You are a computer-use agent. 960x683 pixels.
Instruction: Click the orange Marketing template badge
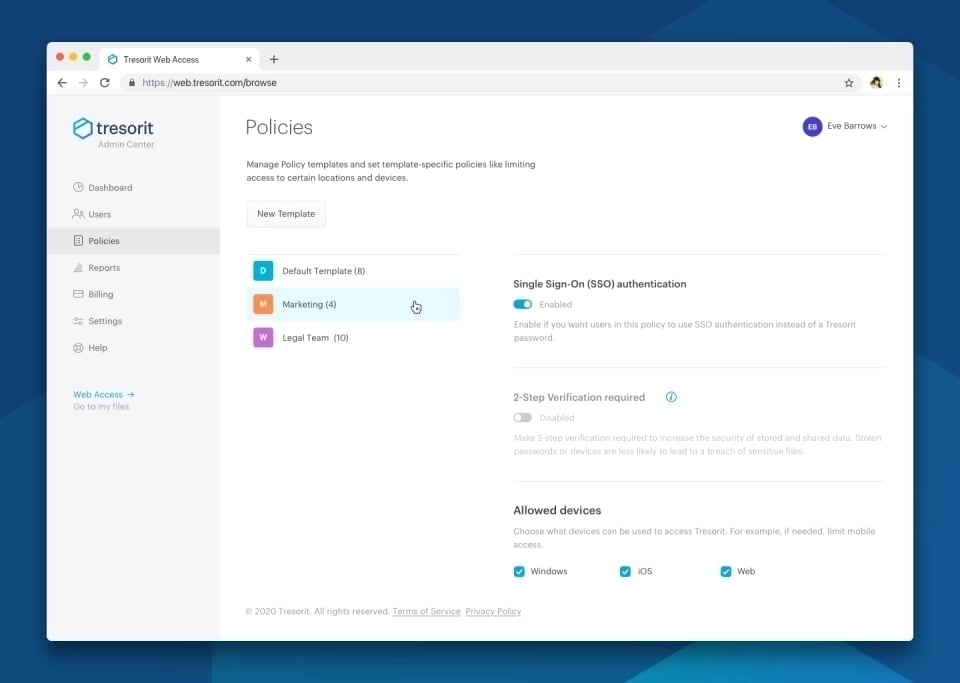pos(263,304)
